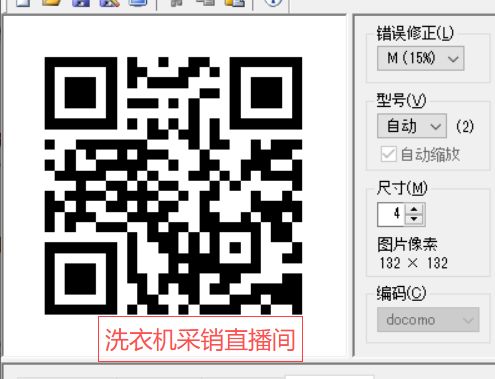Decrease 尺寸 with the down arrow
Viewport: 495px width, 379px height.
pos(414,219)
